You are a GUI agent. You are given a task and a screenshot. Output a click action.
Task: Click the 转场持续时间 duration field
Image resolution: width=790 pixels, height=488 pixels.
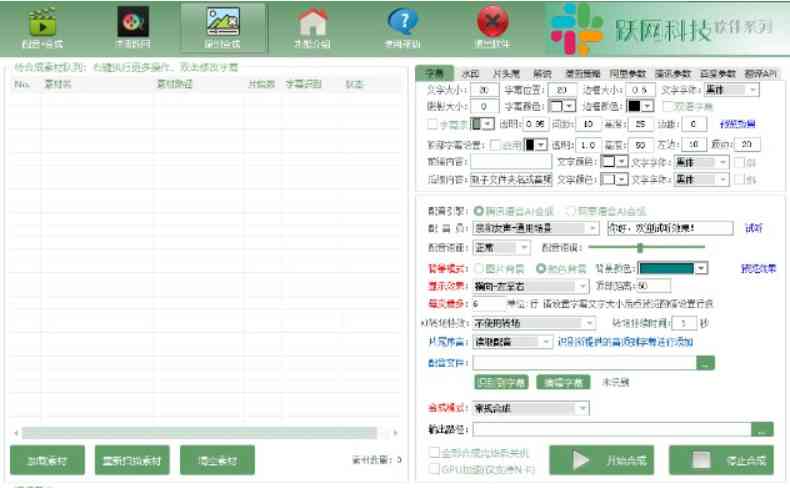[684, 323]
